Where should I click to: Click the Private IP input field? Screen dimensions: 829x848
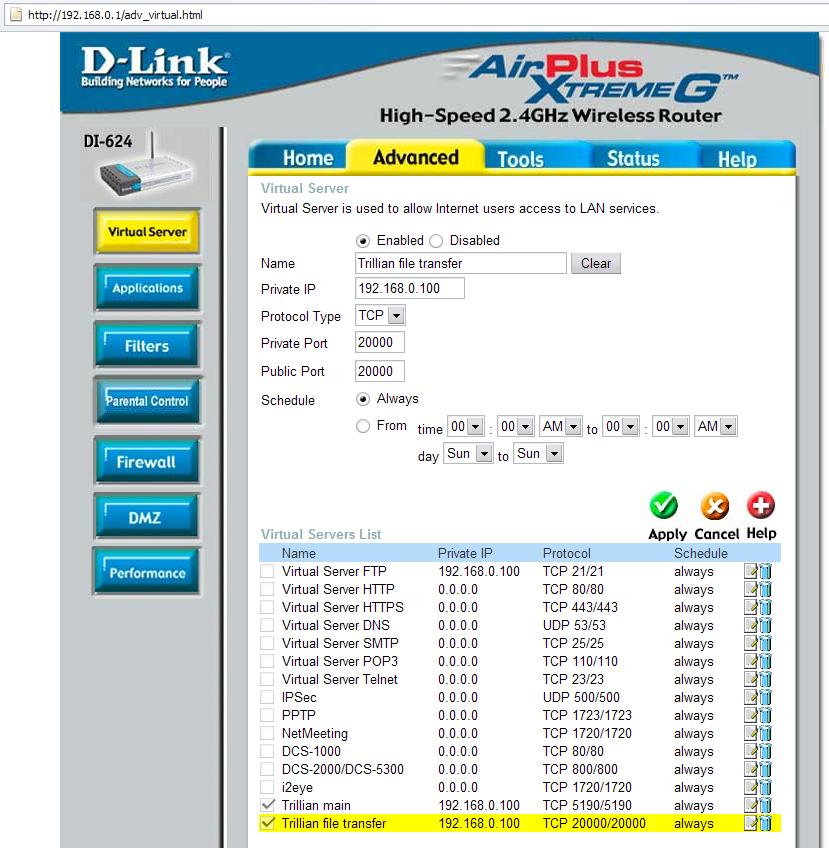pos(410,288)
